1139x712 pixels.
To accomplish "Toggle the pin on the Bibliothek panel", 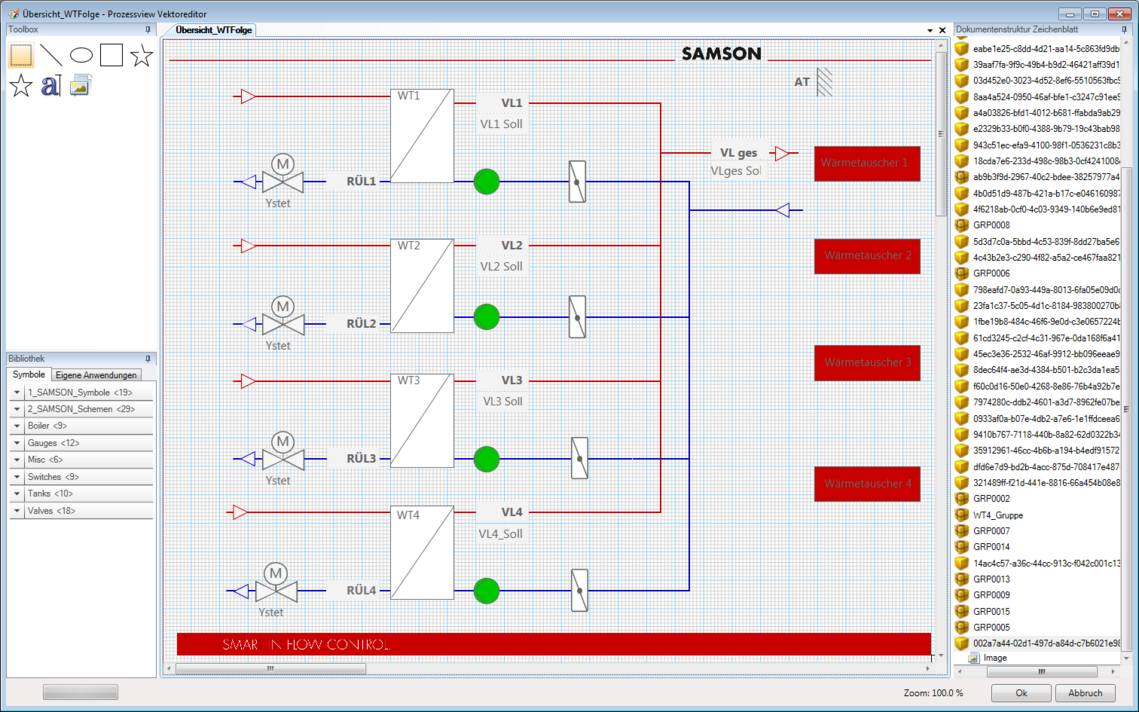I will (147, 359).
